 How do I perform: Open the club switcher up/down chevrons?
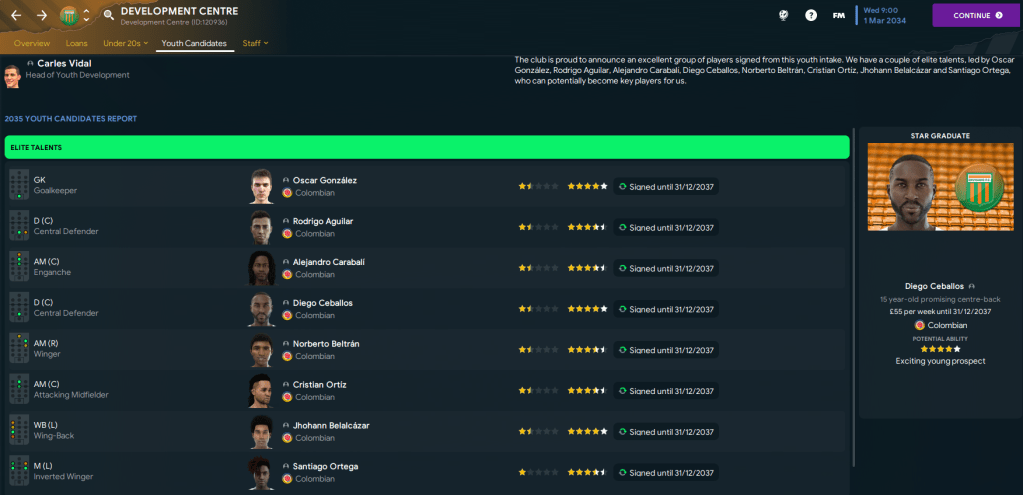click(86, 16)
